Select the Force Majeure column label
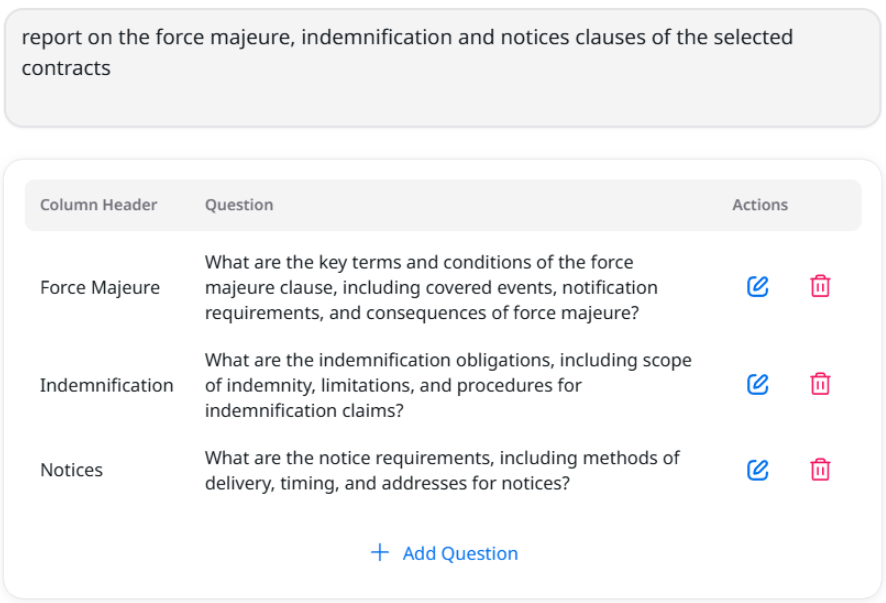 pos(99,287)
